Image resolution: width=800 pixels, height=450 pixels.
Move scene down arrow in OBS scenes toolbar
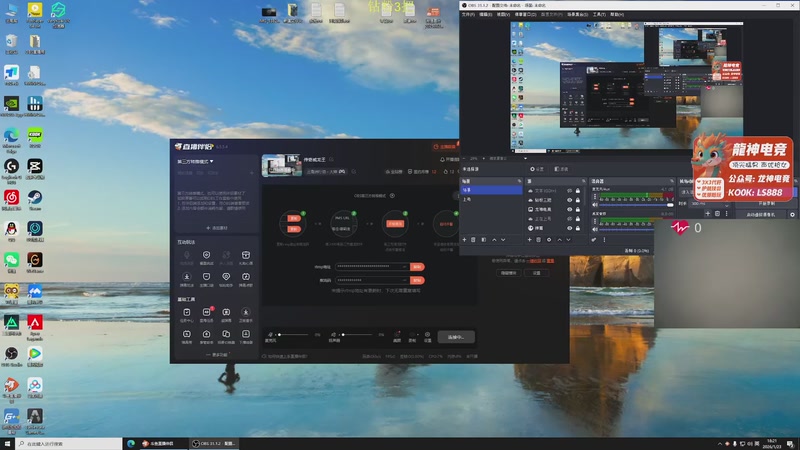point(503,240)
